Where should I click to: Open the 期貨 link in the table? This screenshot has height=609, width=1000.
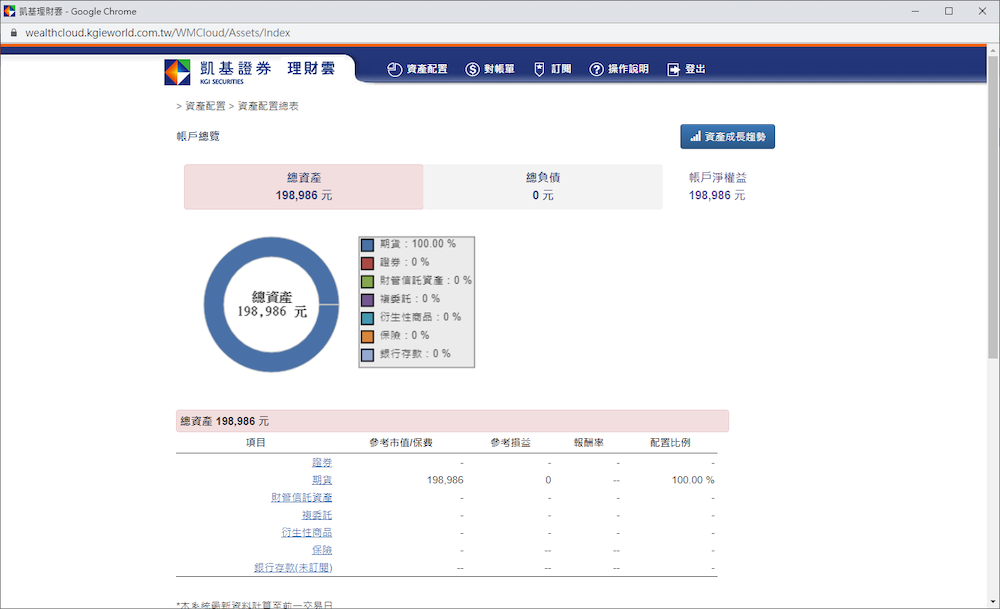(x=322, y=480)
